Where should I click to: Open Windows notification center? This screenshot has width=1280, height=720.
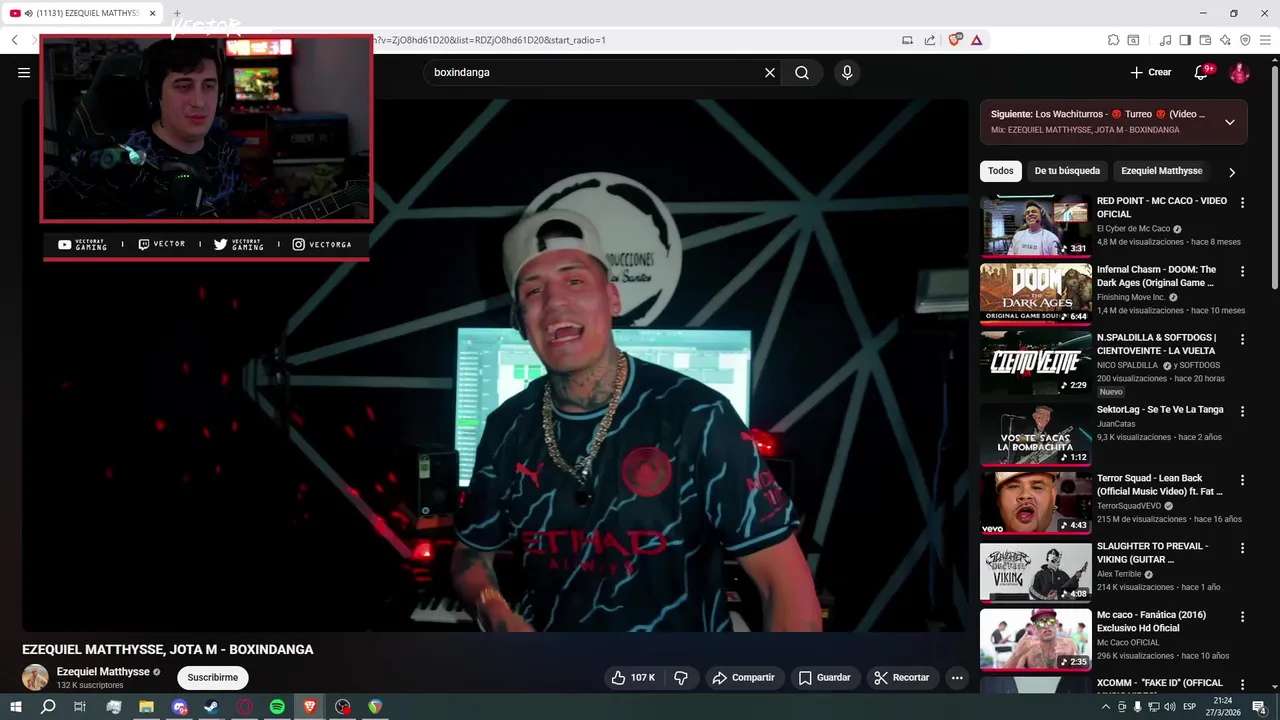point(1259,707)
